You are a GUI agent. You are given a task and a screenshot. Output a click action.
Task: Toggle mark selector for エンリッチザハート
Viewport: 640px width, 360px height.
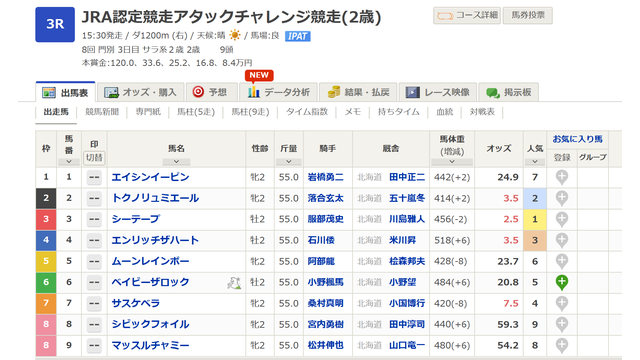pyautogui.click(x=94, y=240)
